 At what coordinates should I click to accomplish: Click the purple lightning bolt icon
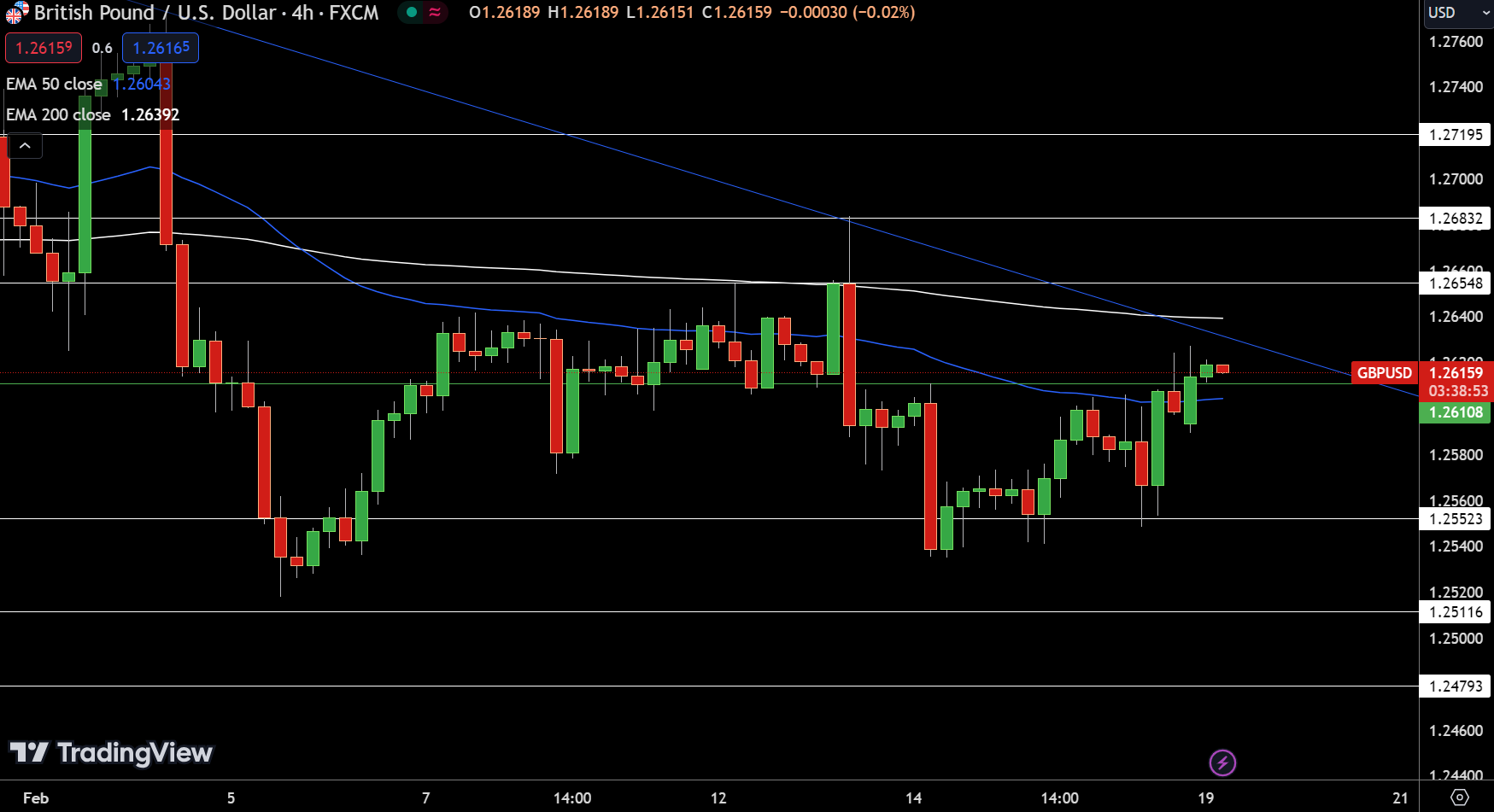tap(1222, 762)
